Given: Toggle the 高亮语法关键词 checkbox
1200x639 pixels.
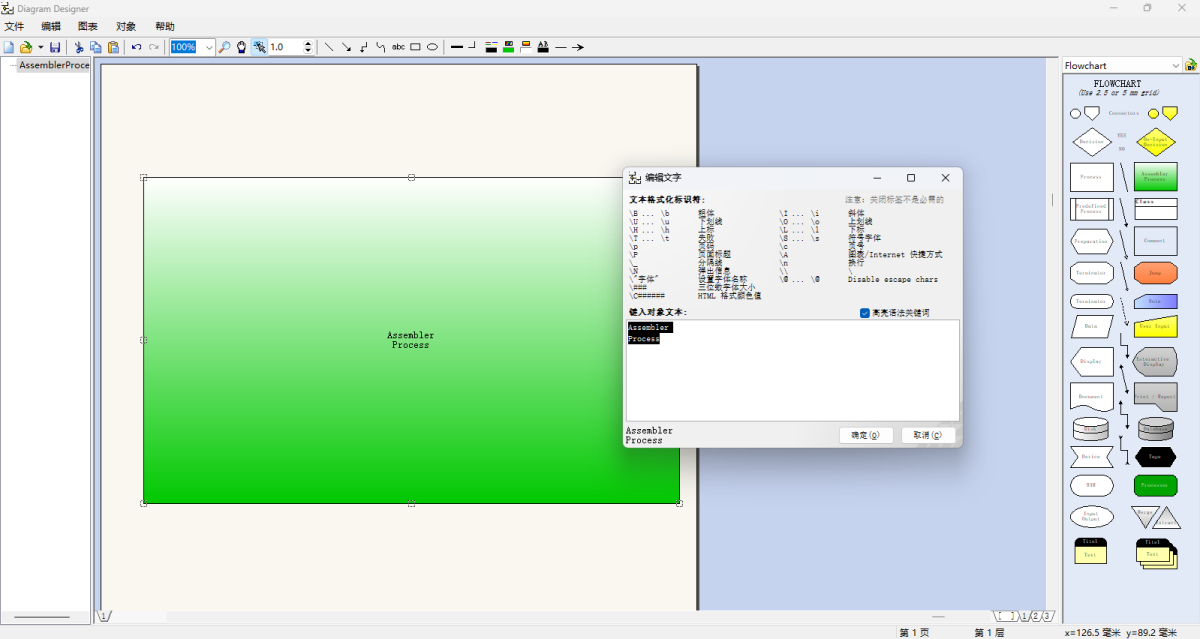Looking at the screenshot, I should pos(865,313).
